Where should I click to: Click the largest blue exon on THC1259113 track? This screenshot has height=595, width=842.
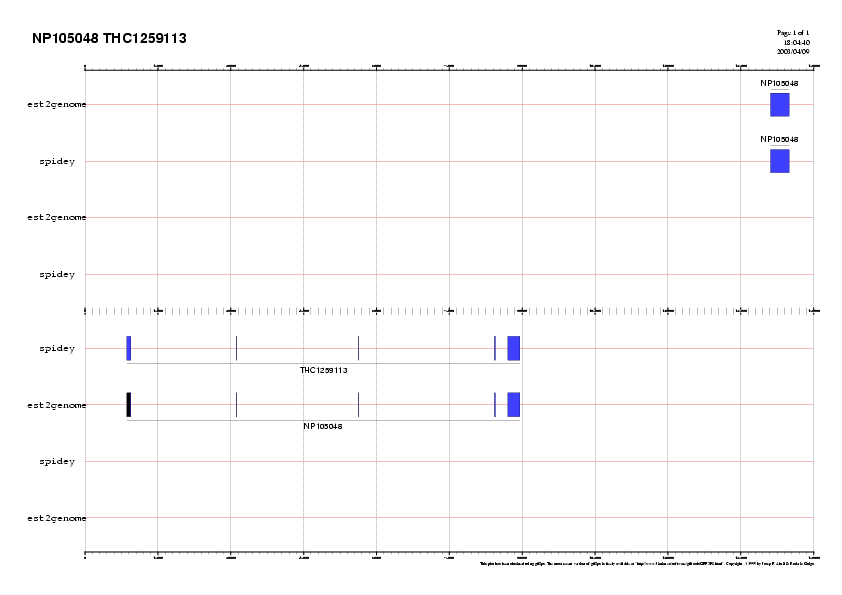(x=513, y=348)
